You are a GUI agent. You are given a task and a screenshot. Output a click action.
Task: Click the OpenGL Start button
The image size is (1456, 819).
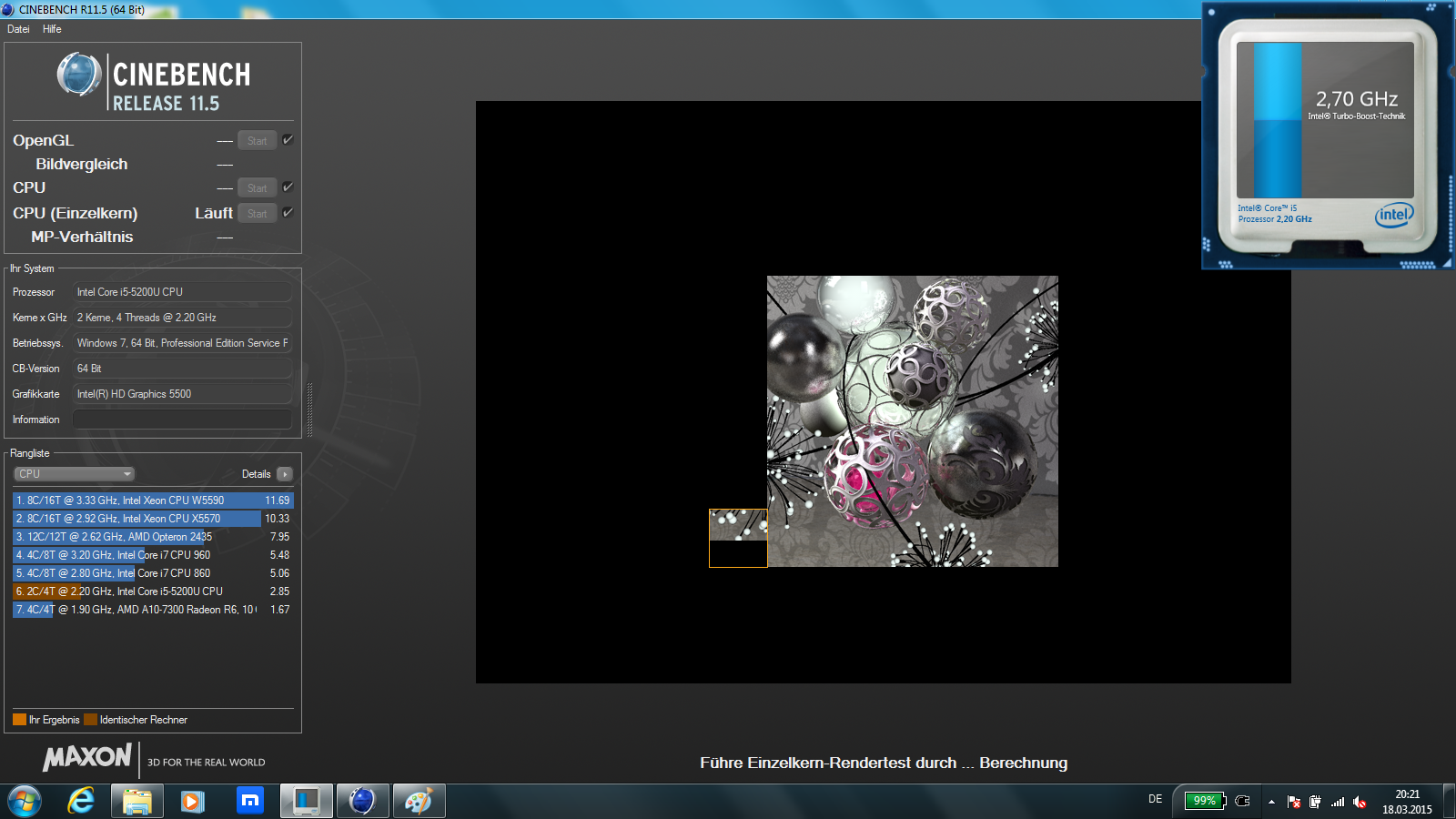pyautogui.click(x=257, y=140)
